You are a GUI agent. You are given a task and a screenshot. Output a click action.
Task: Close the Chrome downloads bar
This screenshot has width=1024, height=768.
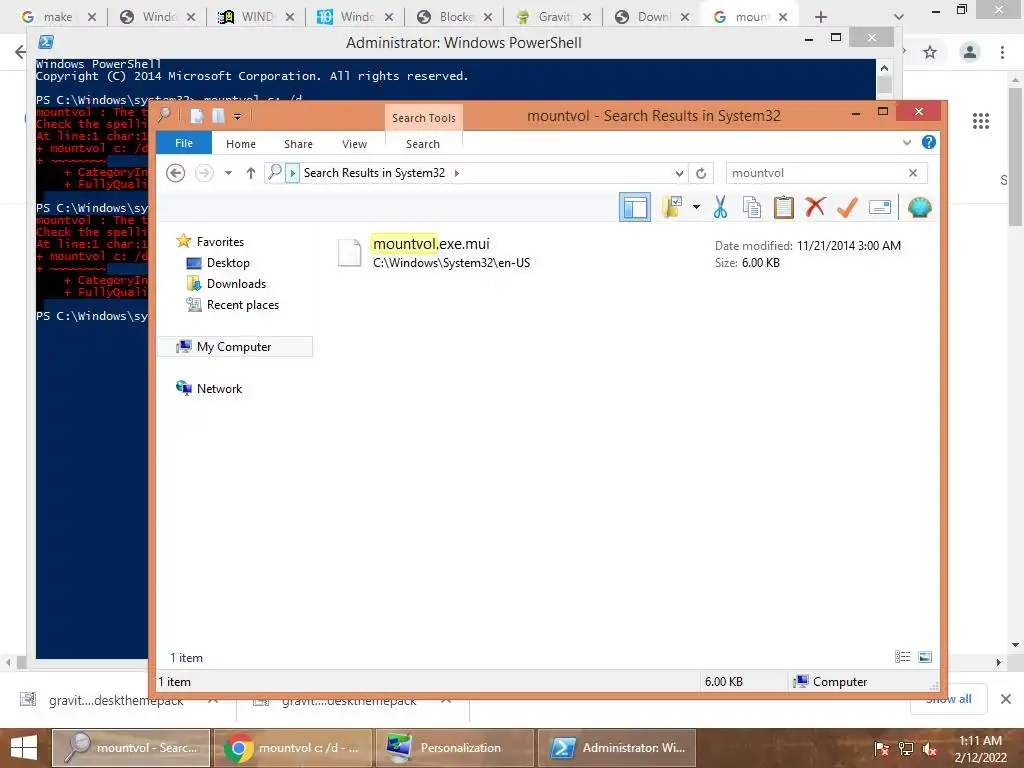point(1006,699)
